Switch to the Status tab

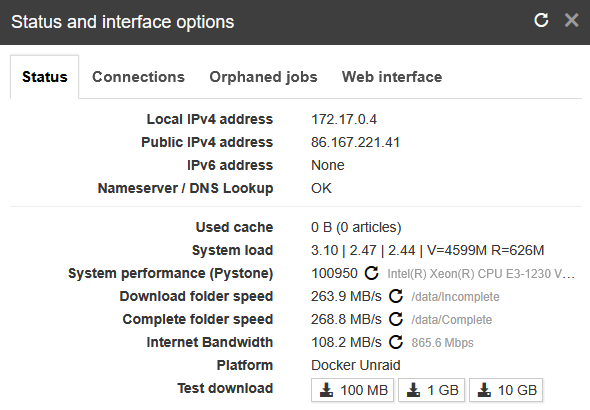coord(44,77)
